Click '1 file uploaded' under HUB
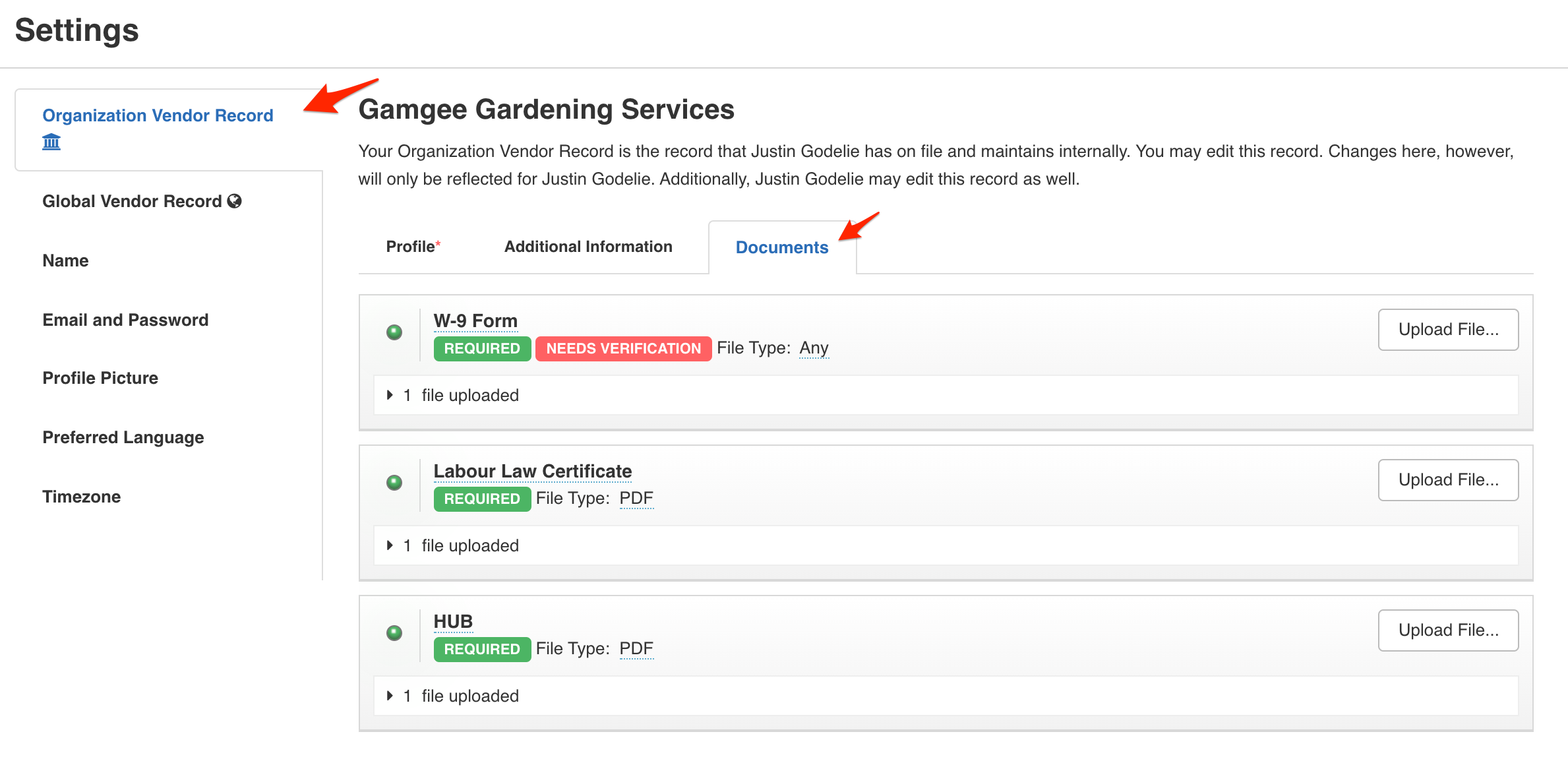 (461, 696)
